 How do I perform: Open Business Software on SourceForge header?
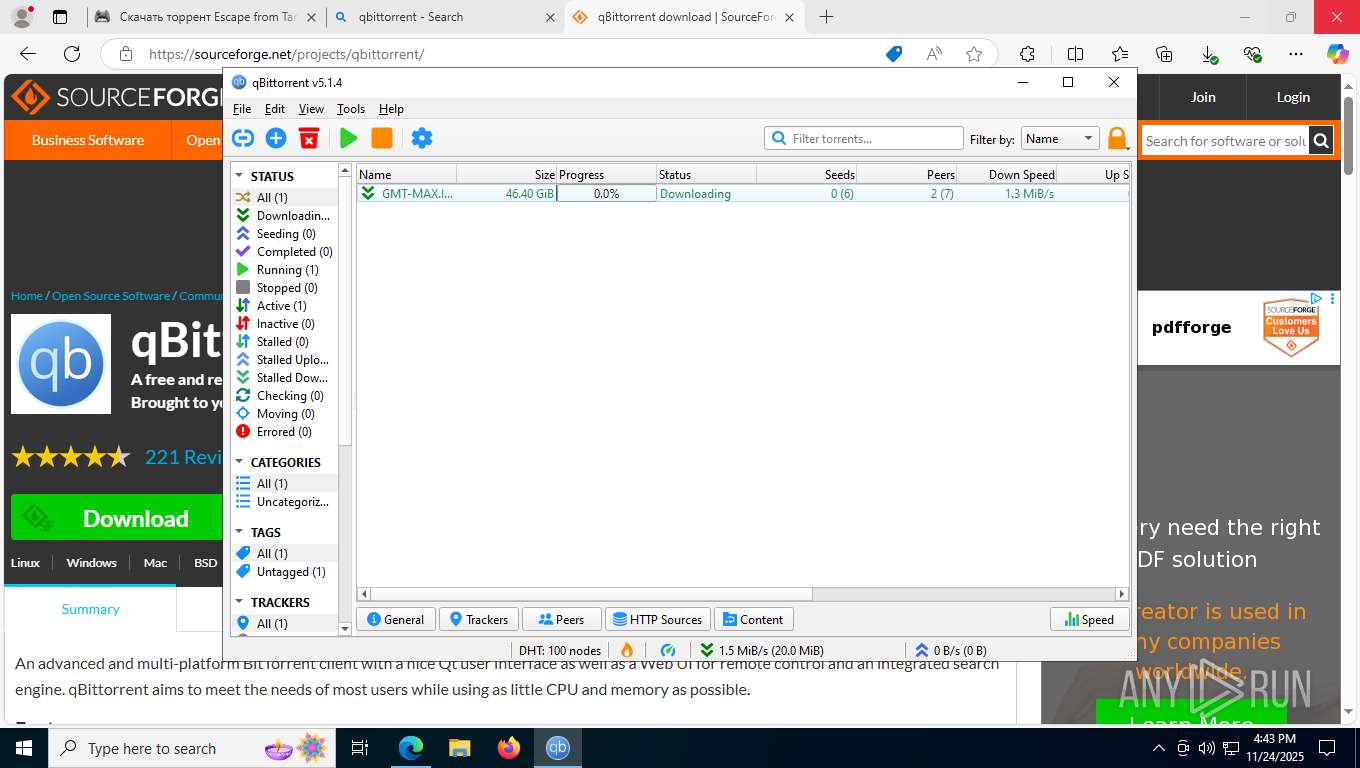pyautogui.click(x=88, y=140)
